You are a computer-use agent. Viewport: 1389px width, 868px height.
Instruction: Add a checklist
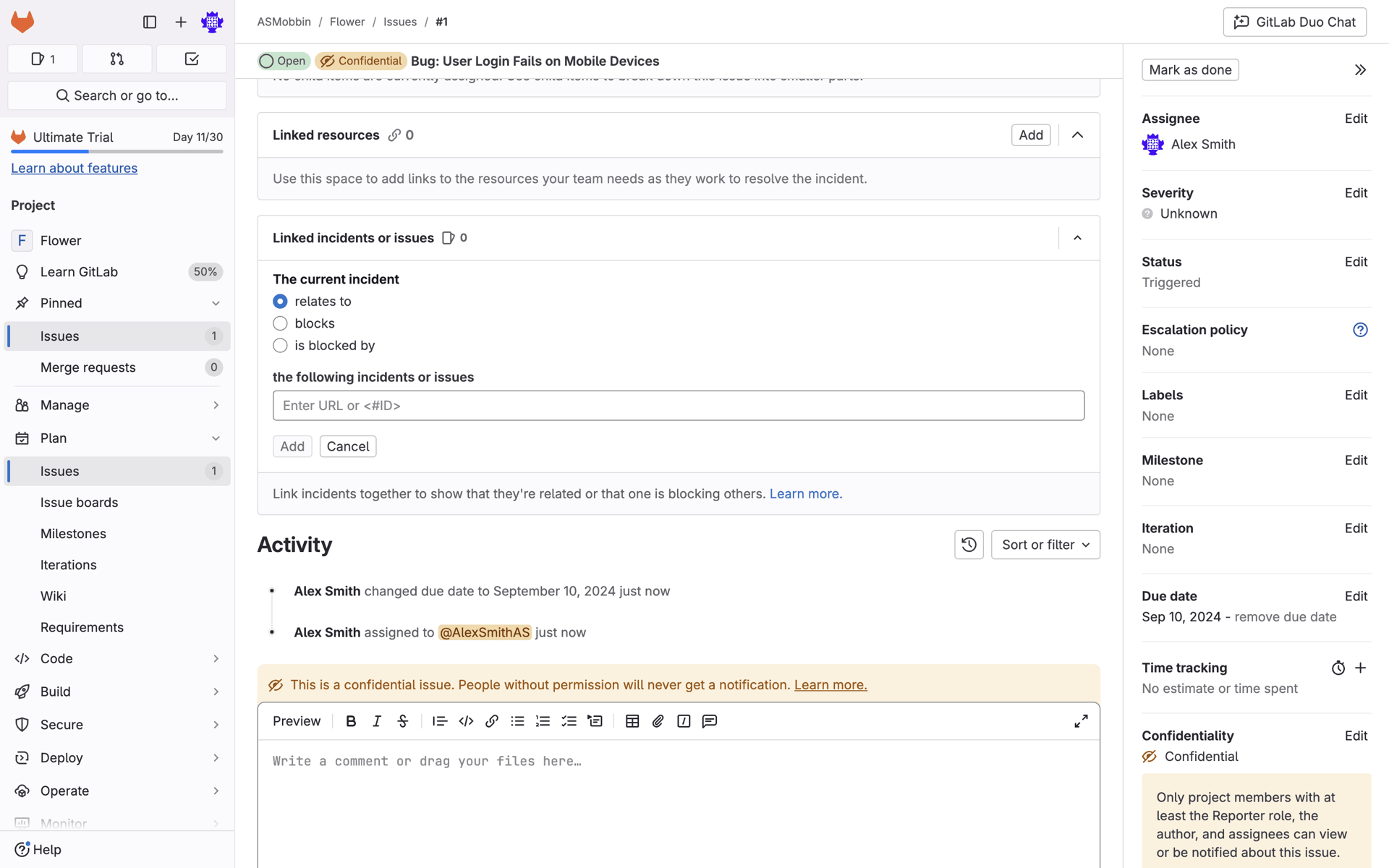click(569, 721)
